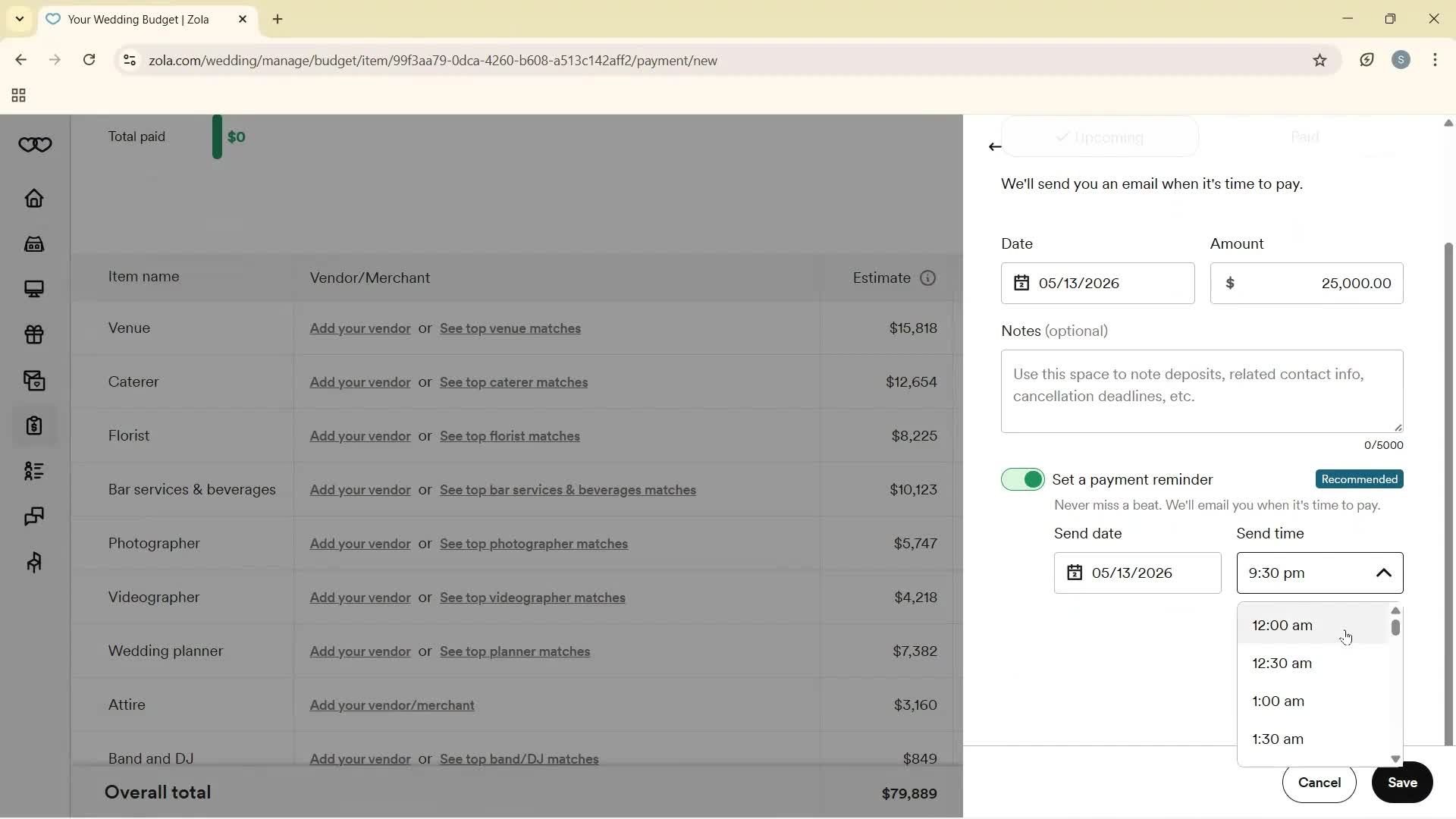Click the Save button
This screenshot has height=819, width=1456.
point(1402,783)
